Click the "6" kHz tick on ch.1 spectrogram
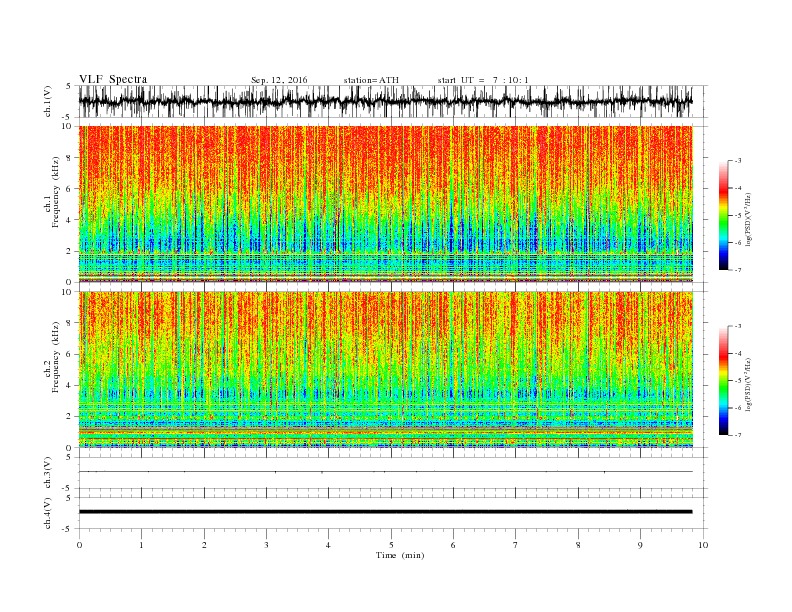The image size is (792, 612). click(70, 189)
